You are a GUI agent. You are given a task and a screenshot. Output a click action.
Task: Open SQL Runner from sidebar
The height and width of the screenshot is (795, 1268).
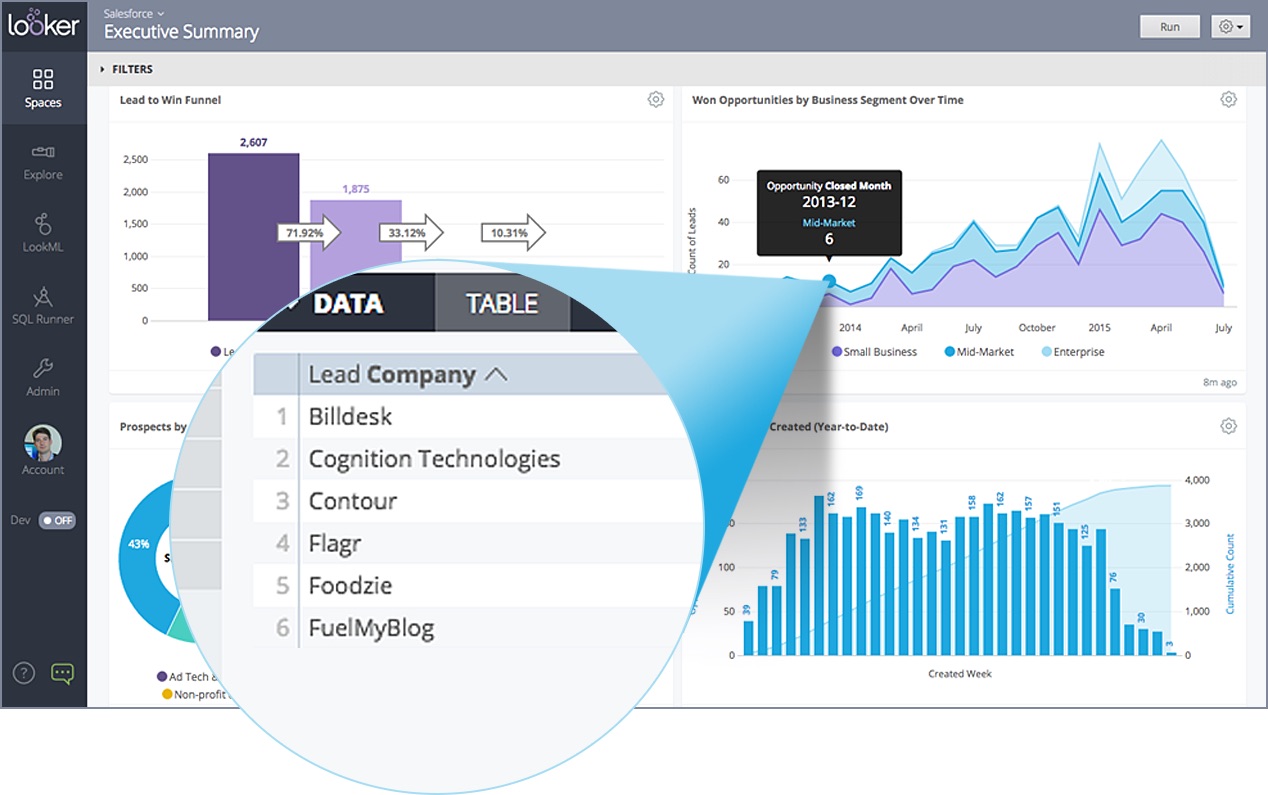[x=43, y=306]
